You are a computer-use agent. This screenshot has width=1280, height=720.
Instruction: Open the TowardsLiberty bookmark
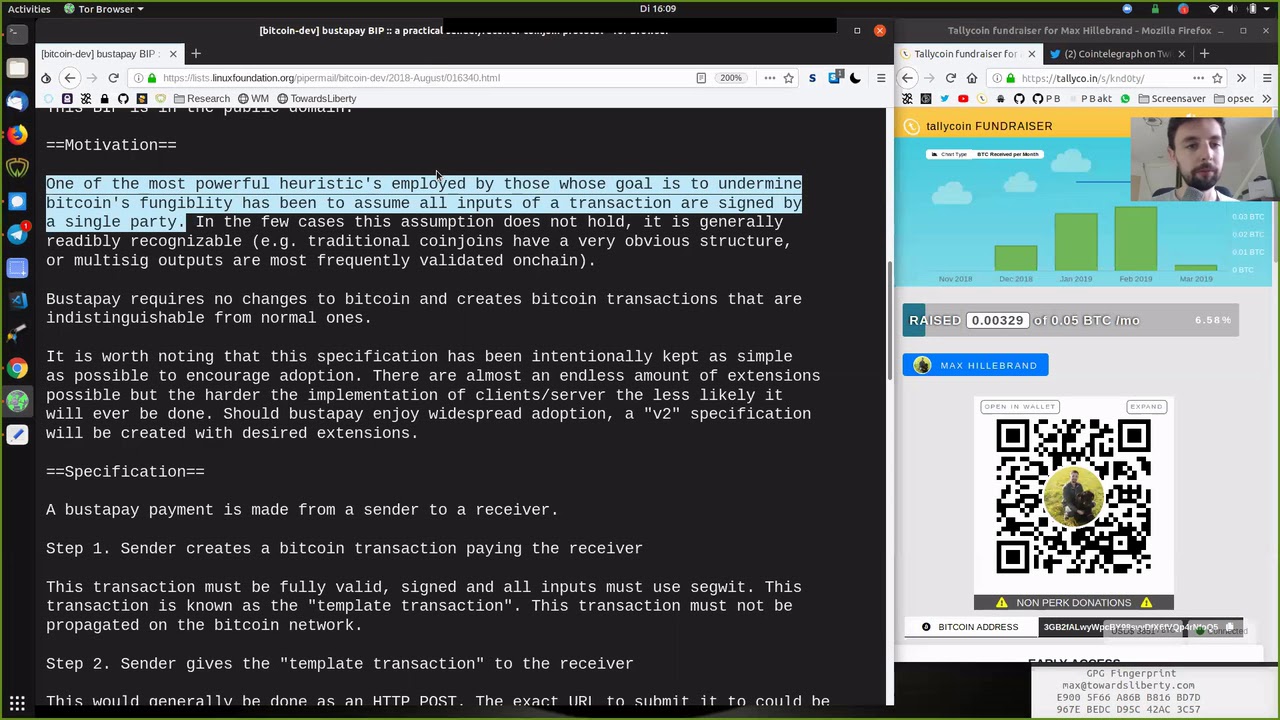(x=316, y=99)
